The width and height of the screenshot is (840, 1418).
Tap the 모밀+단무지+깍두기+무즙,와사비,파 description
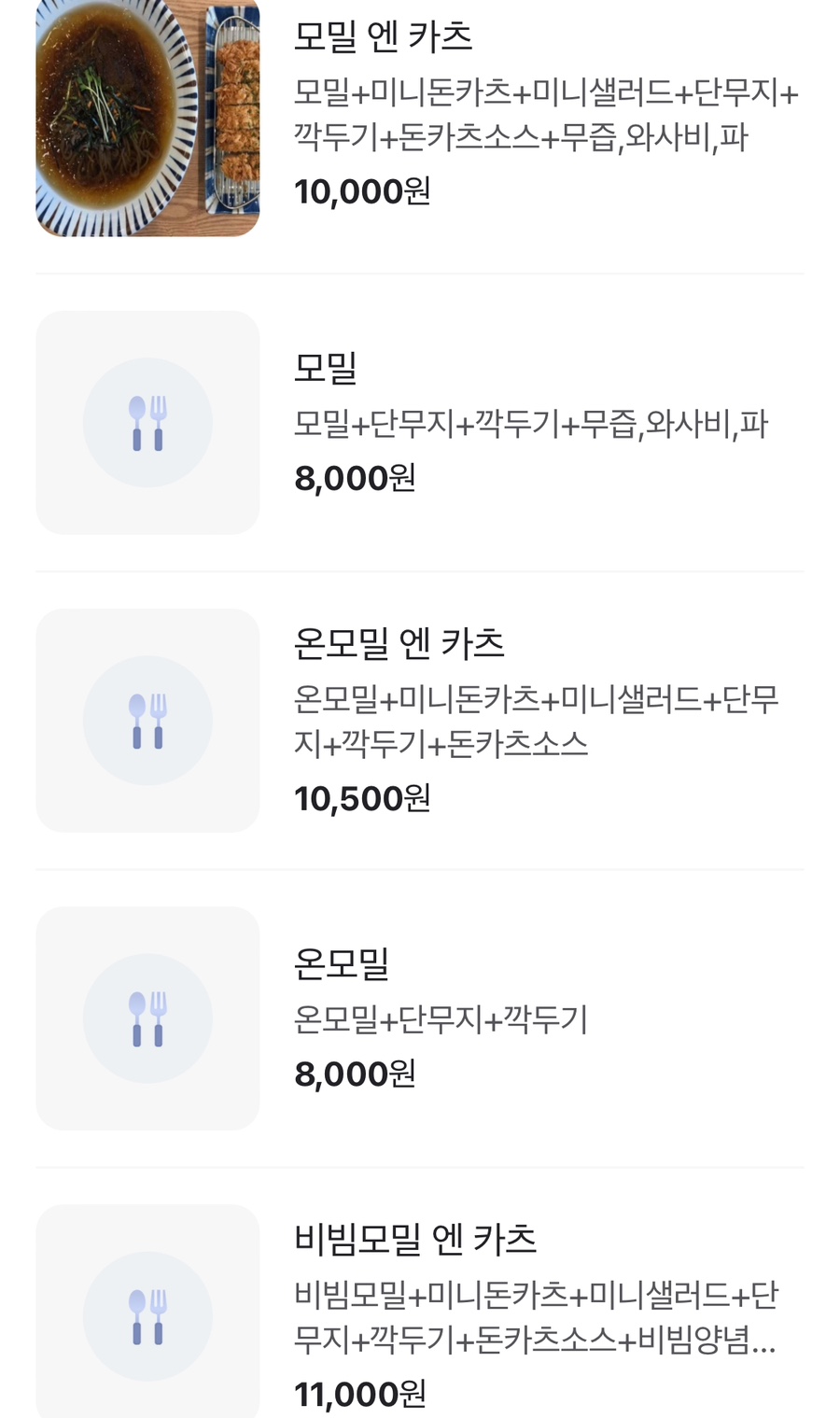(x=530, y=425)
